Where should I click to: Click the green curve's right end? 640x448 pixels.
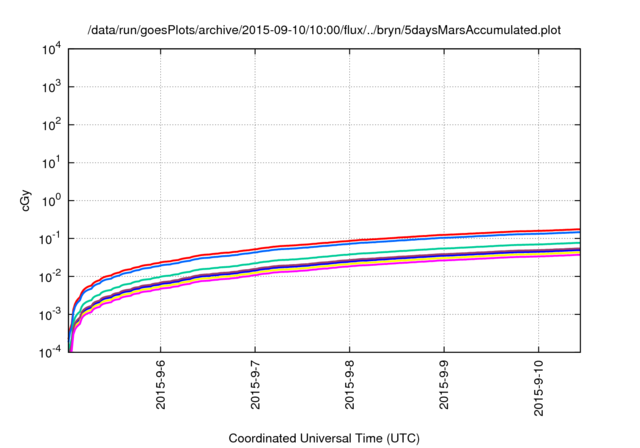(x=578, y=243)
